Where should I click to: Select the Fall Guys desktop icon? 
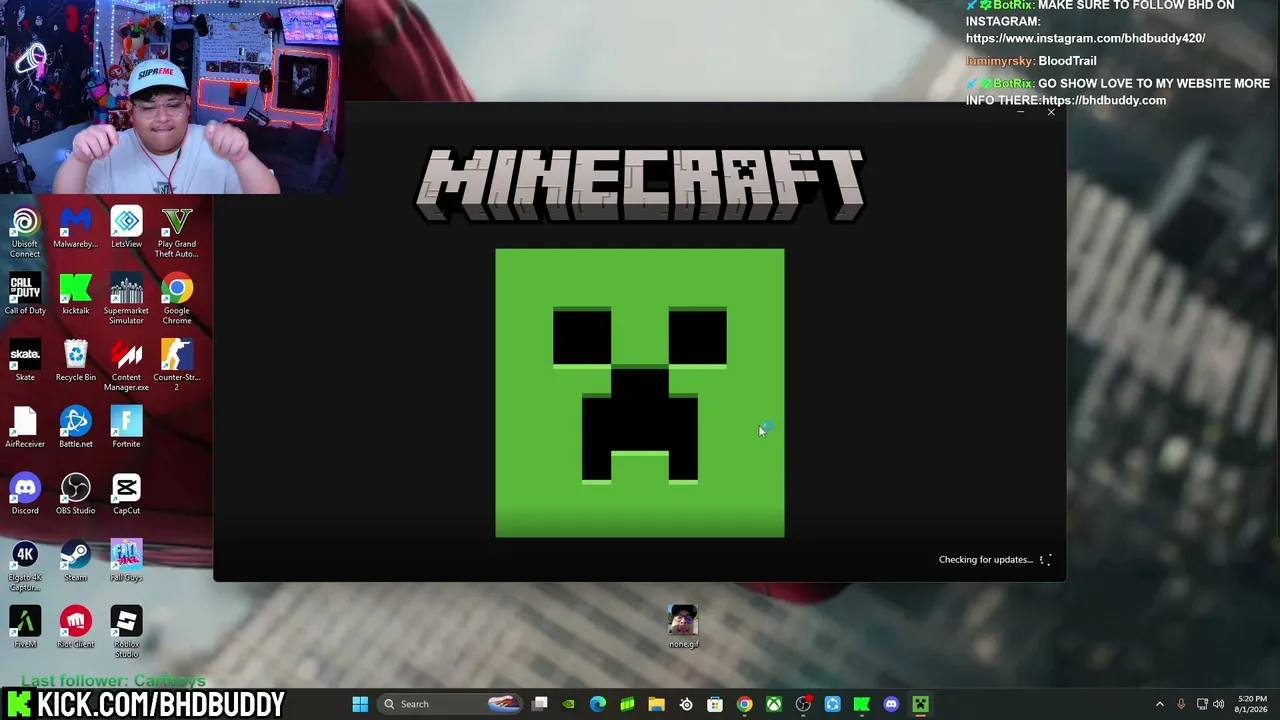(126, 562)
